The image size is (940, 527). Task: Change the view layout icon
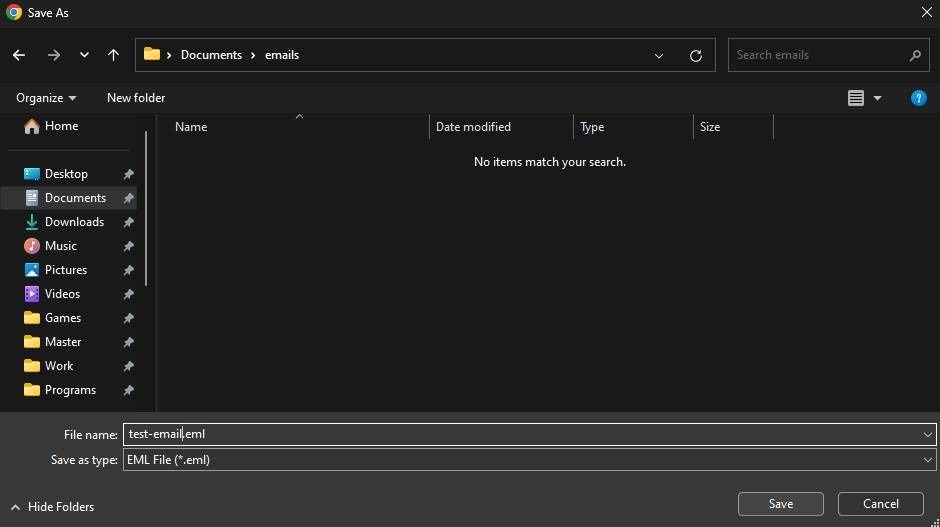point(855,98)
